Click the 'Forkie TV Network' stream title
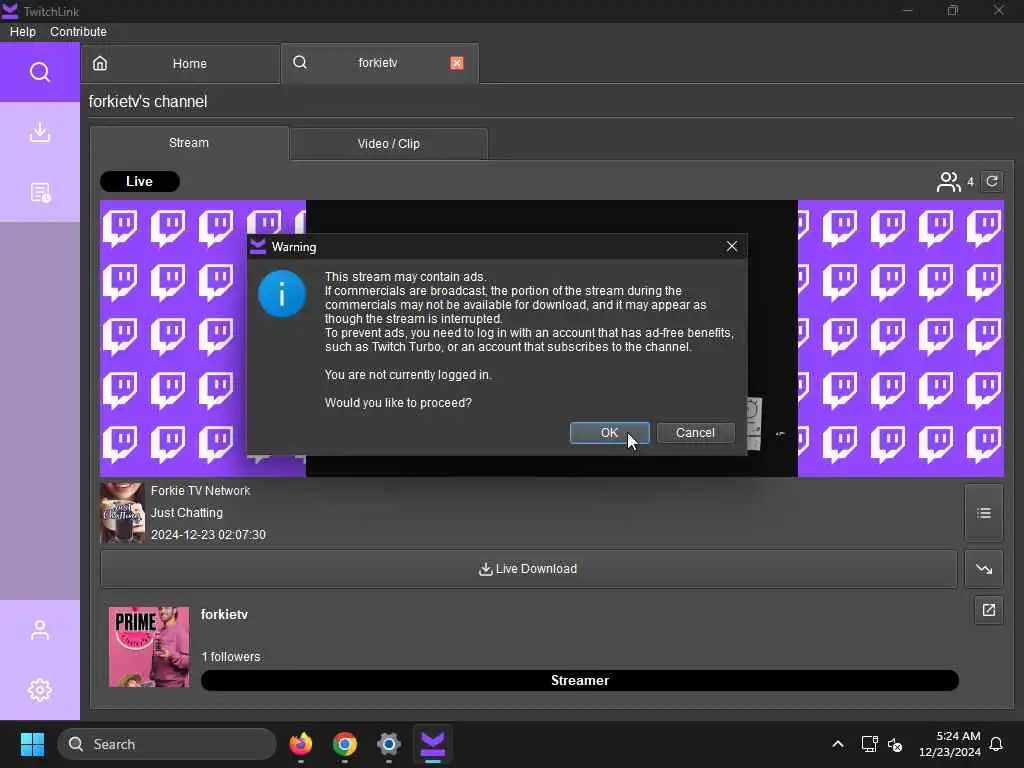Screen dimensions: 1024x768 200,490
